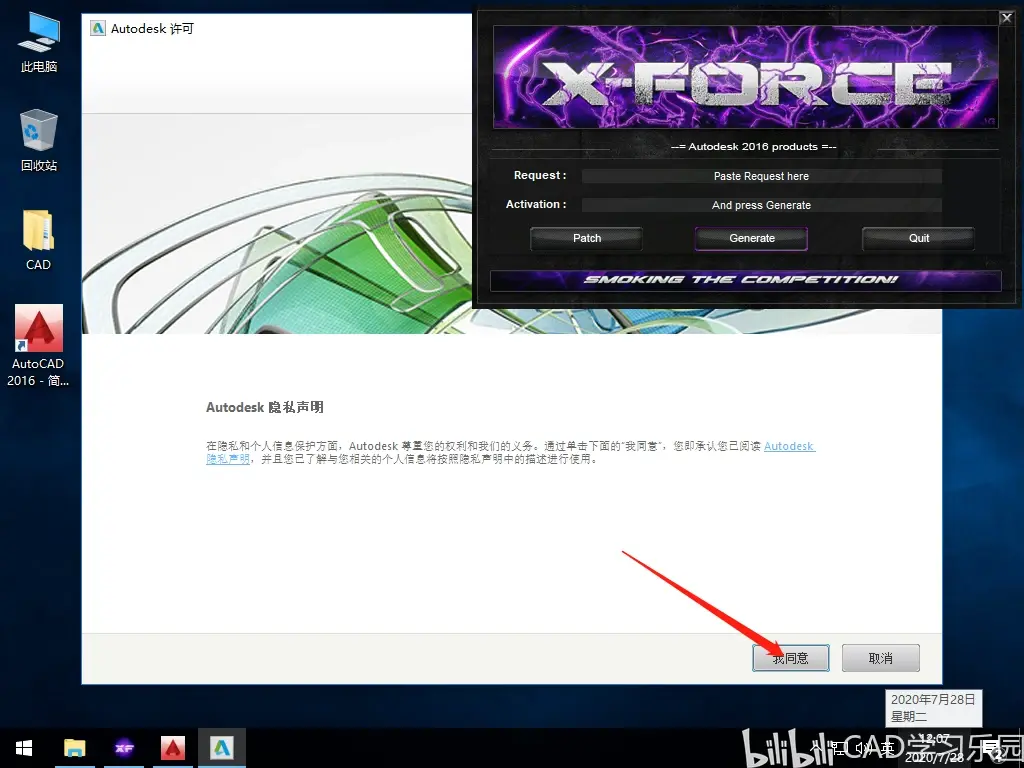Open File Explorer from the taskbar

pos(74,748)
